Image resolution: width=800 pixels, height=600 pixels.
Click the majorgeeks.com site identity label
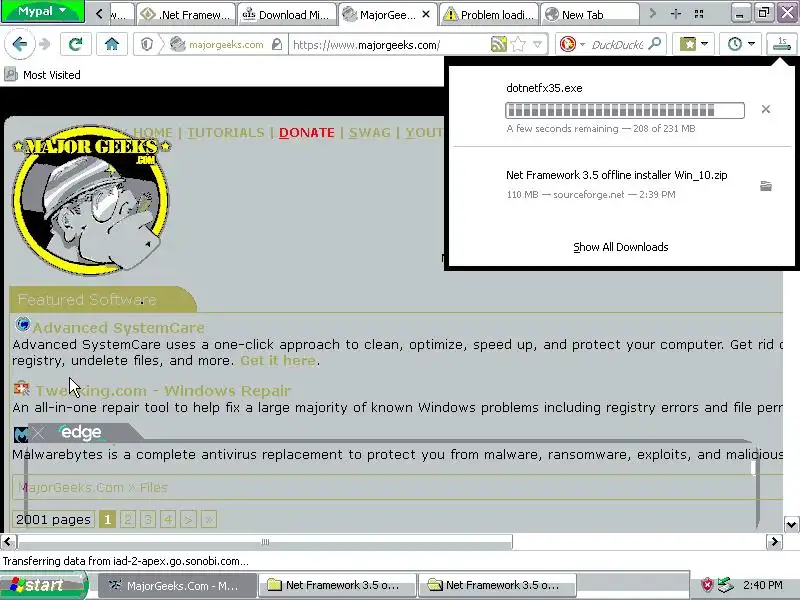click(x=226, y=45)
